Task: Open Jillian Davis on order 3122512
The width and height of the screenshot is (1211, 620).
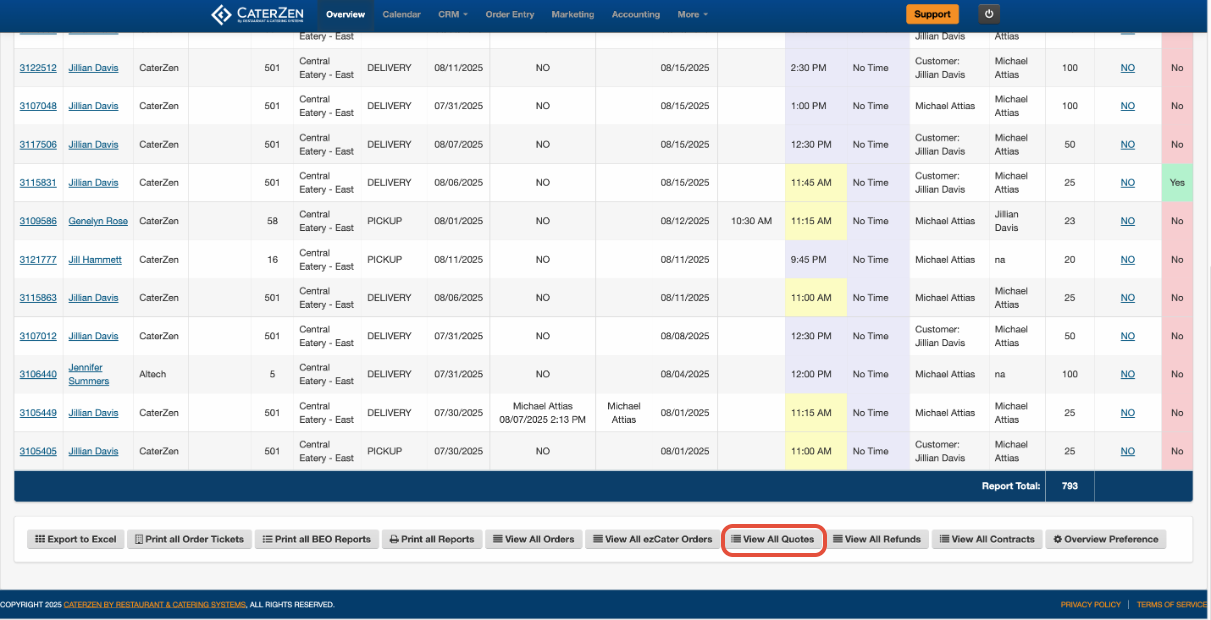Action: (x=93, y=68)
